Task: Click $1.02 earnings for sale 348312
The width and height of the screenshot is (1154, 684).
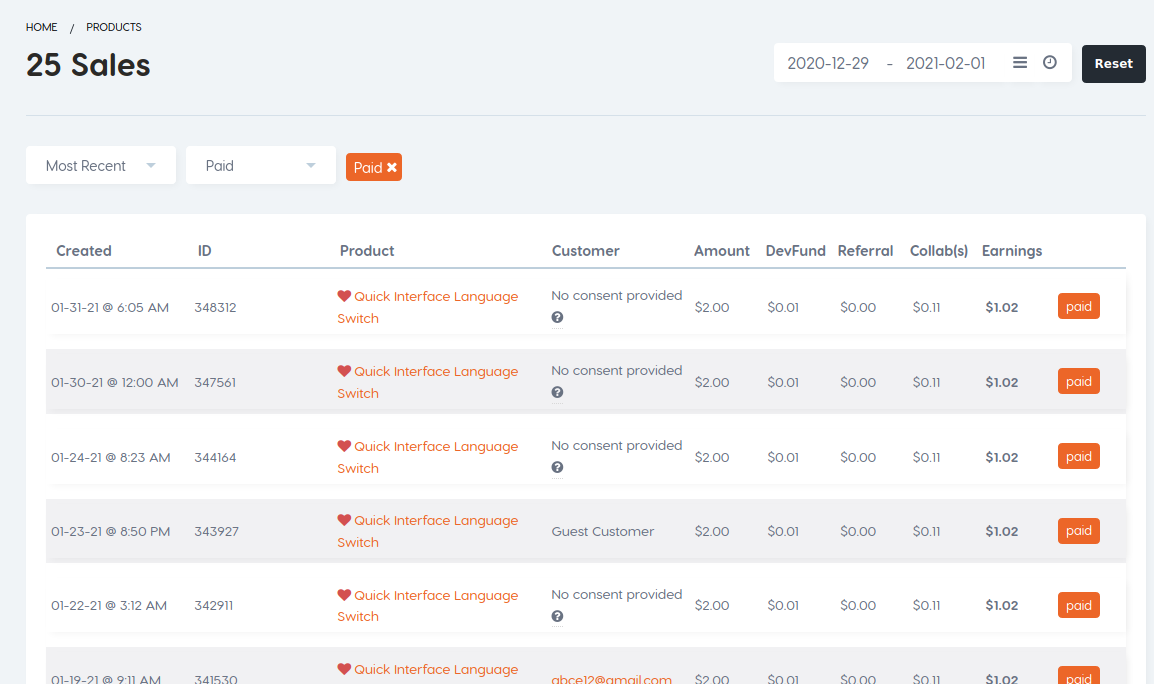Action: [1002, 308]
